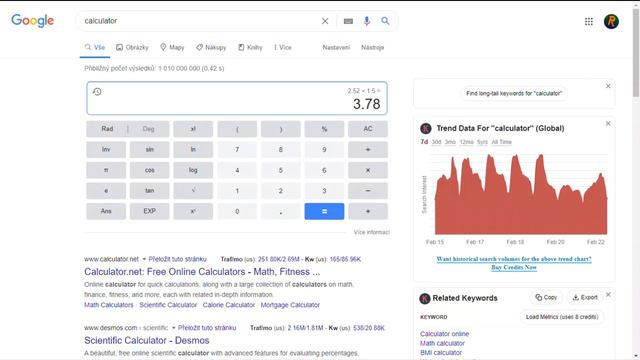Click the e constant key

tap(106, 191)
